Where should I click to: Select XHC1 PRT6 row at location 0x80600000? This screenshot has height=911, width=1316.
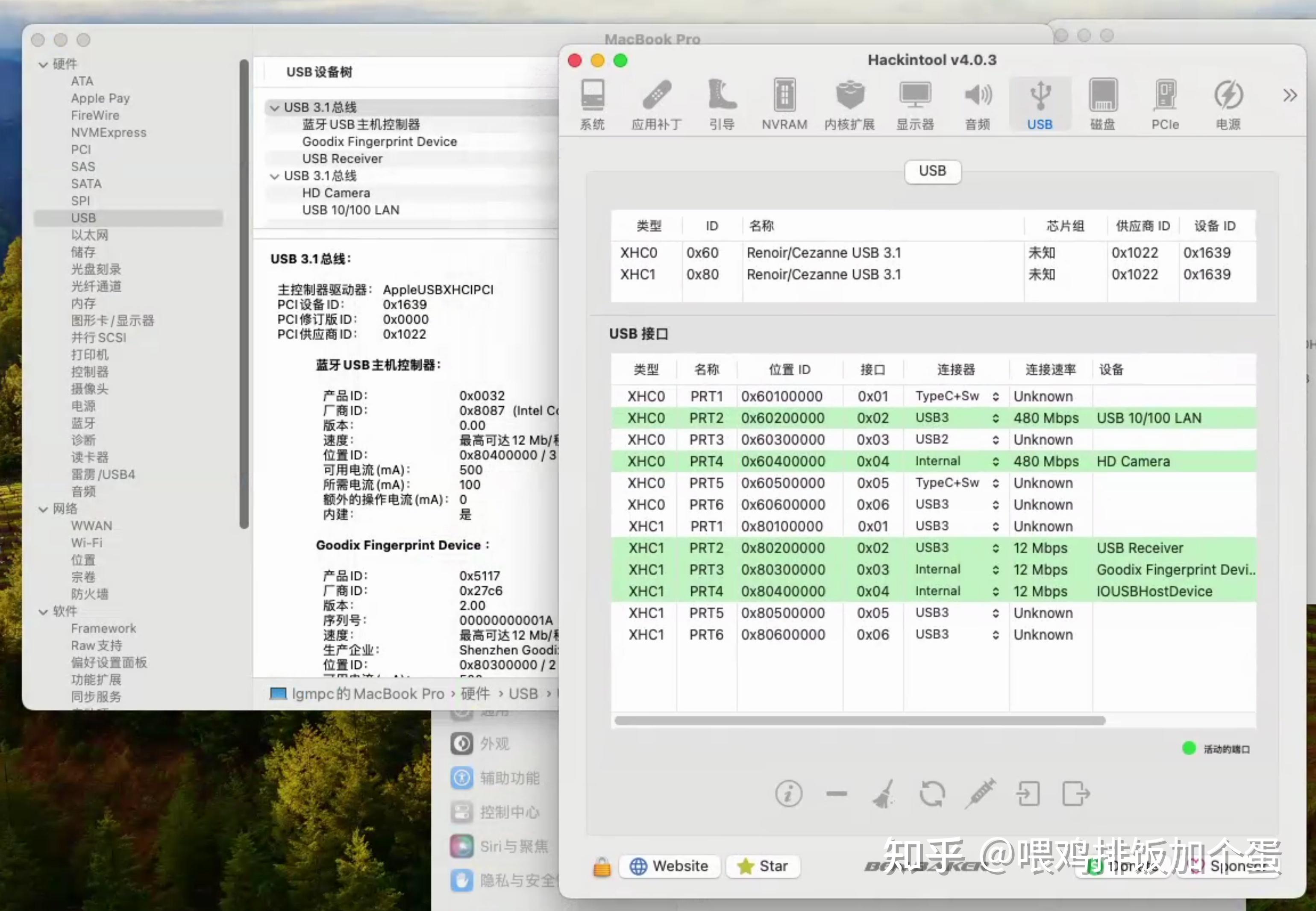click(x=933, y=635)
